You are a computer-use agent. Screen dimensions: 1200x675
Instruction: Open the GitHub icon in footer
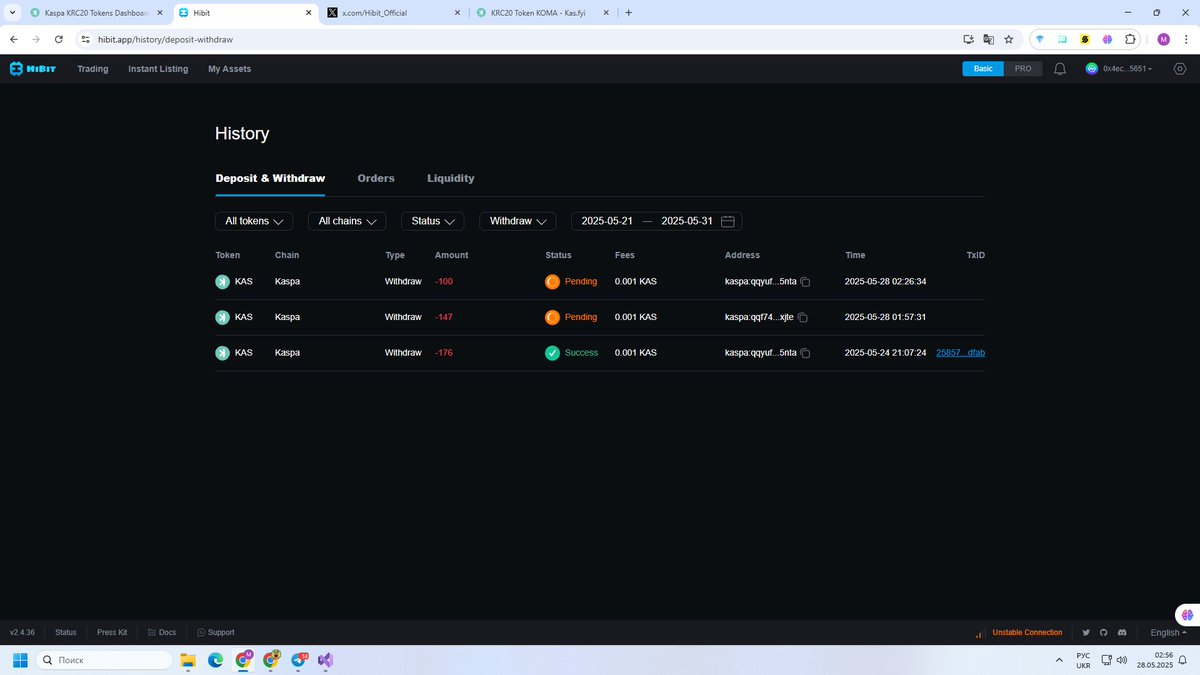point(1104,633)
